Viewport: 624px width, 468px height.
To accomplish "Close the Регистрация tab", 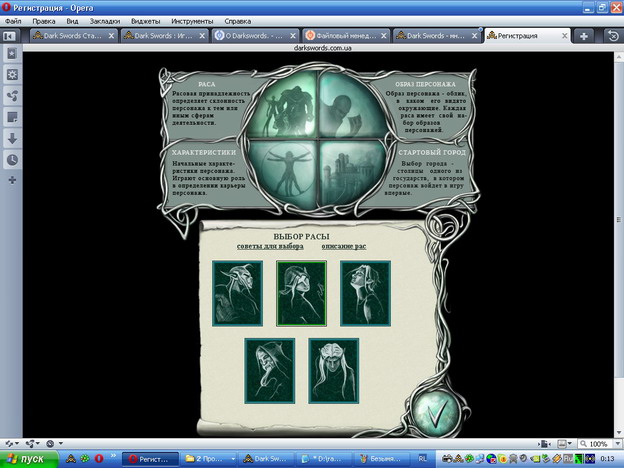I will 564,36.
